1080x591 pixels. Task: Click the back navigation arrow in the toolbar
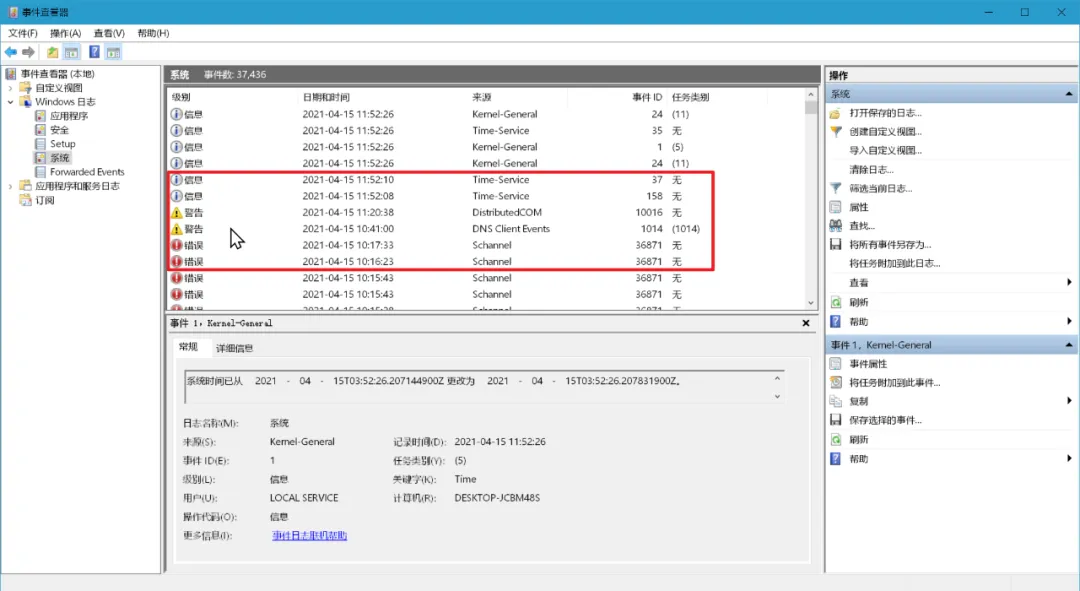tap(13, 52)
